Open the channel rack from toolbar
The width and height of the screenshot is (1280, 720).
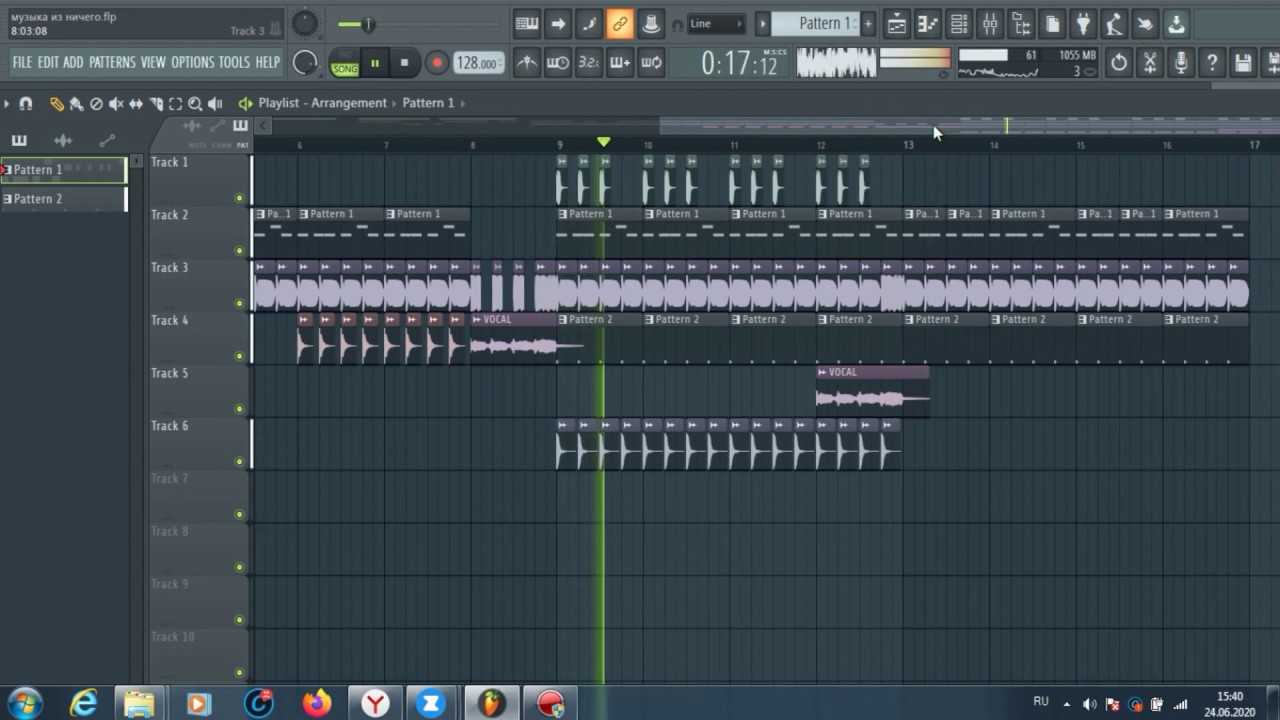coord(959,24)
